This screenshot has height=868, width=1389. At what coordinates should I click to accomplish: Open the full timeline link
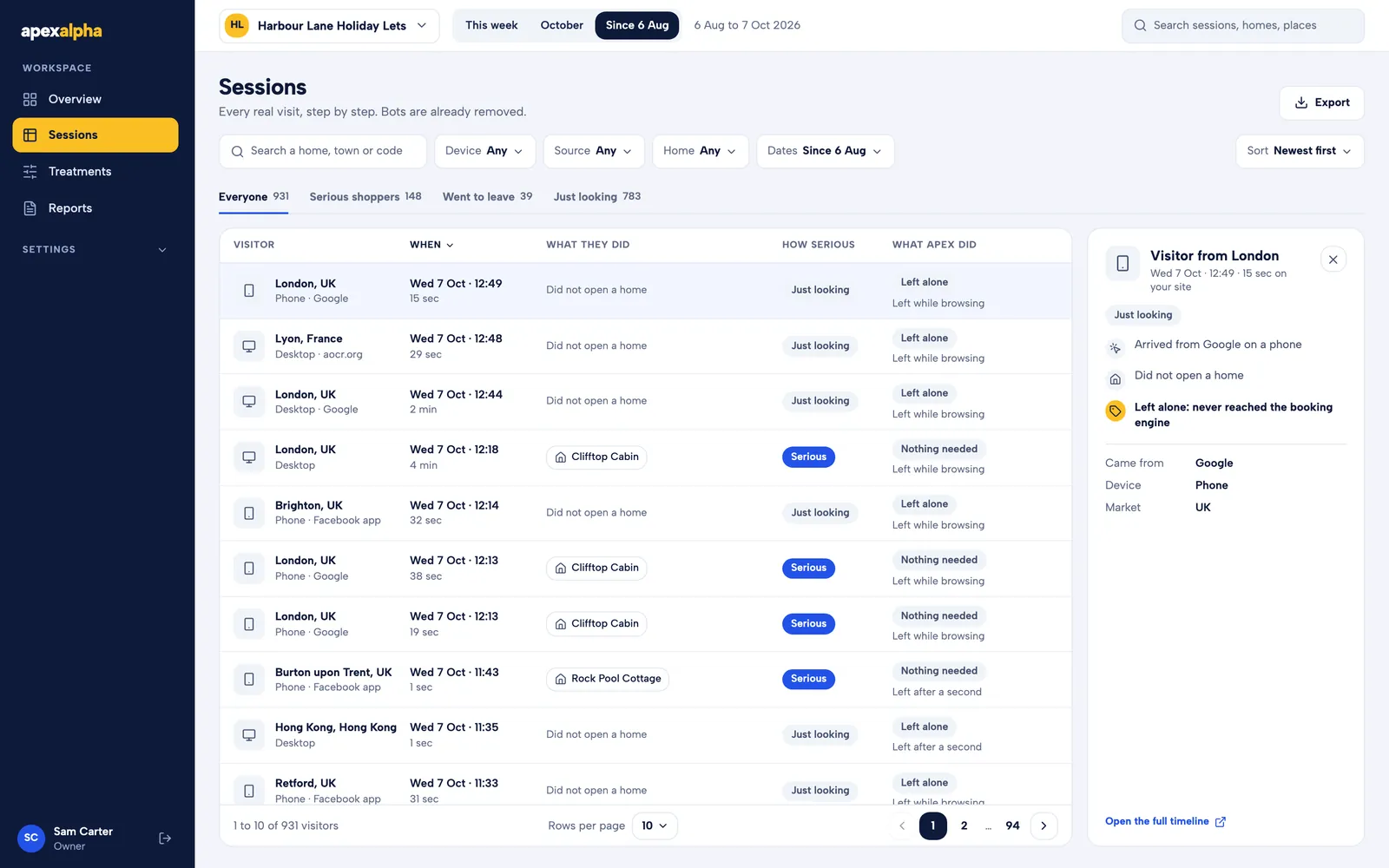tap(1165, 821)
